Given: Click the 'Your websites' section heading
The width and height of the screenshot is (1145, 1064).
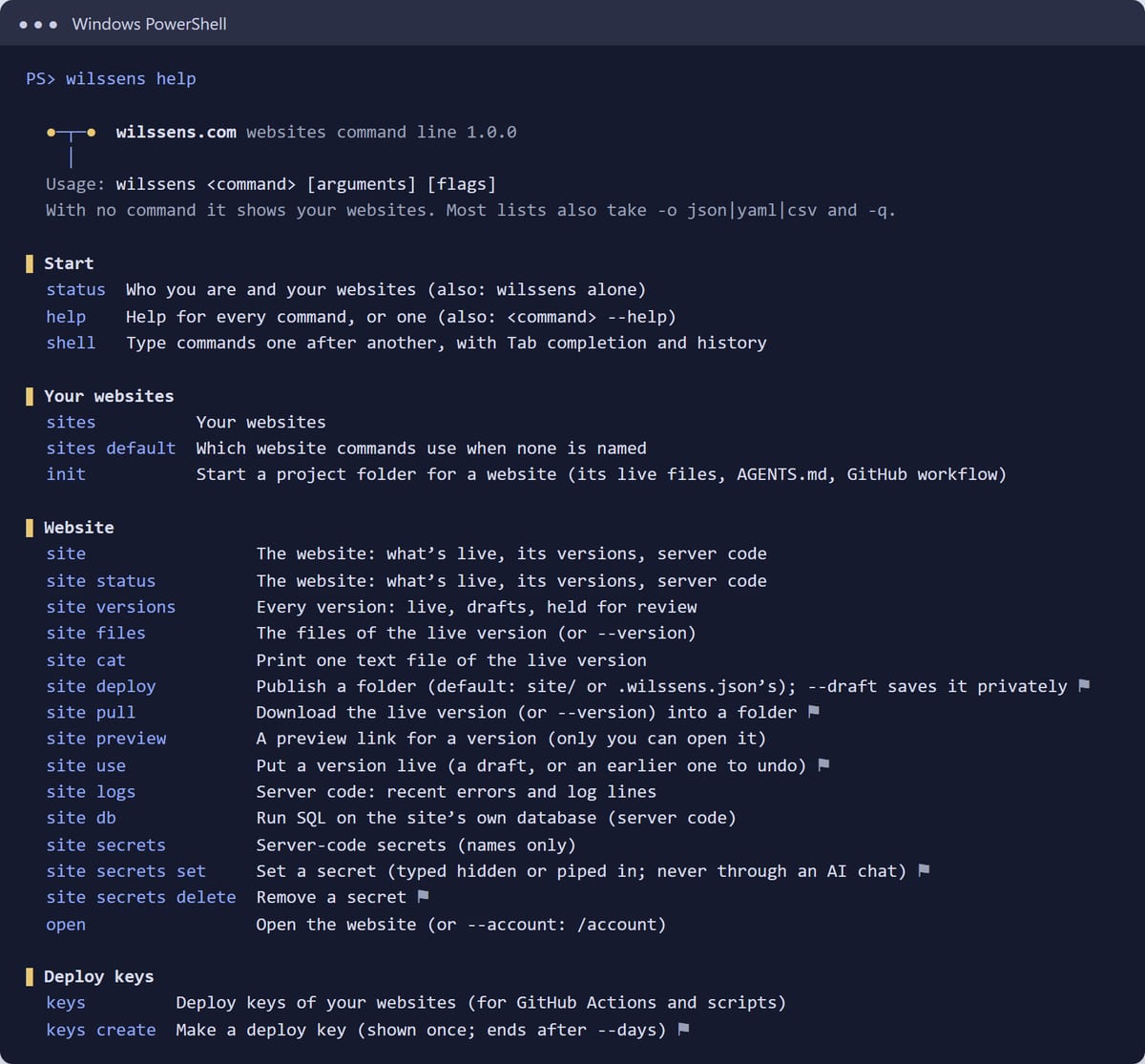Looking at the screenshot, I should (109, 396).
